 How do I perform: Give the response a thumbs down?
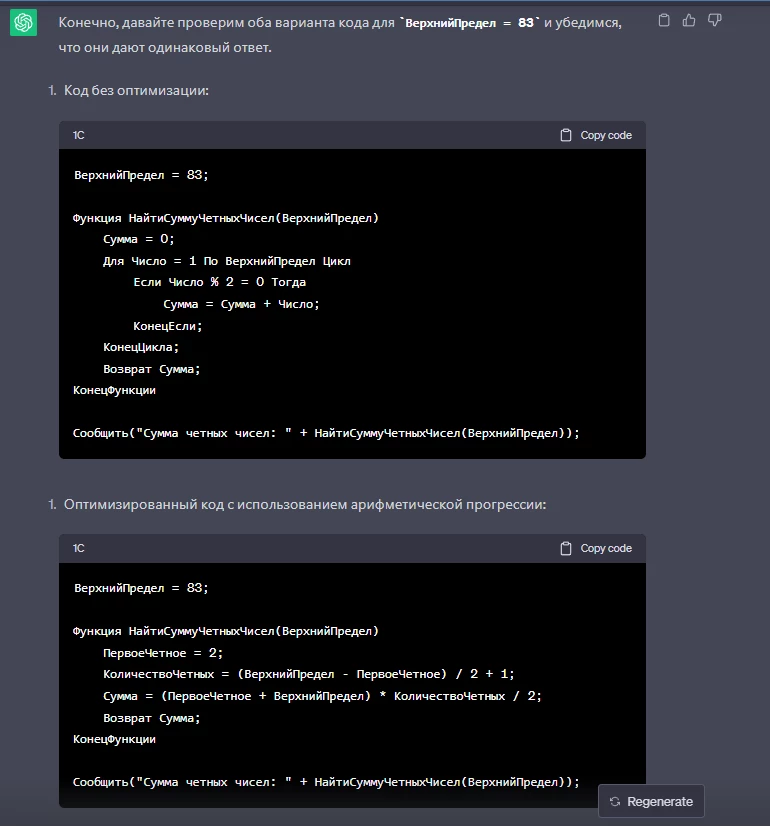[714, 21]
